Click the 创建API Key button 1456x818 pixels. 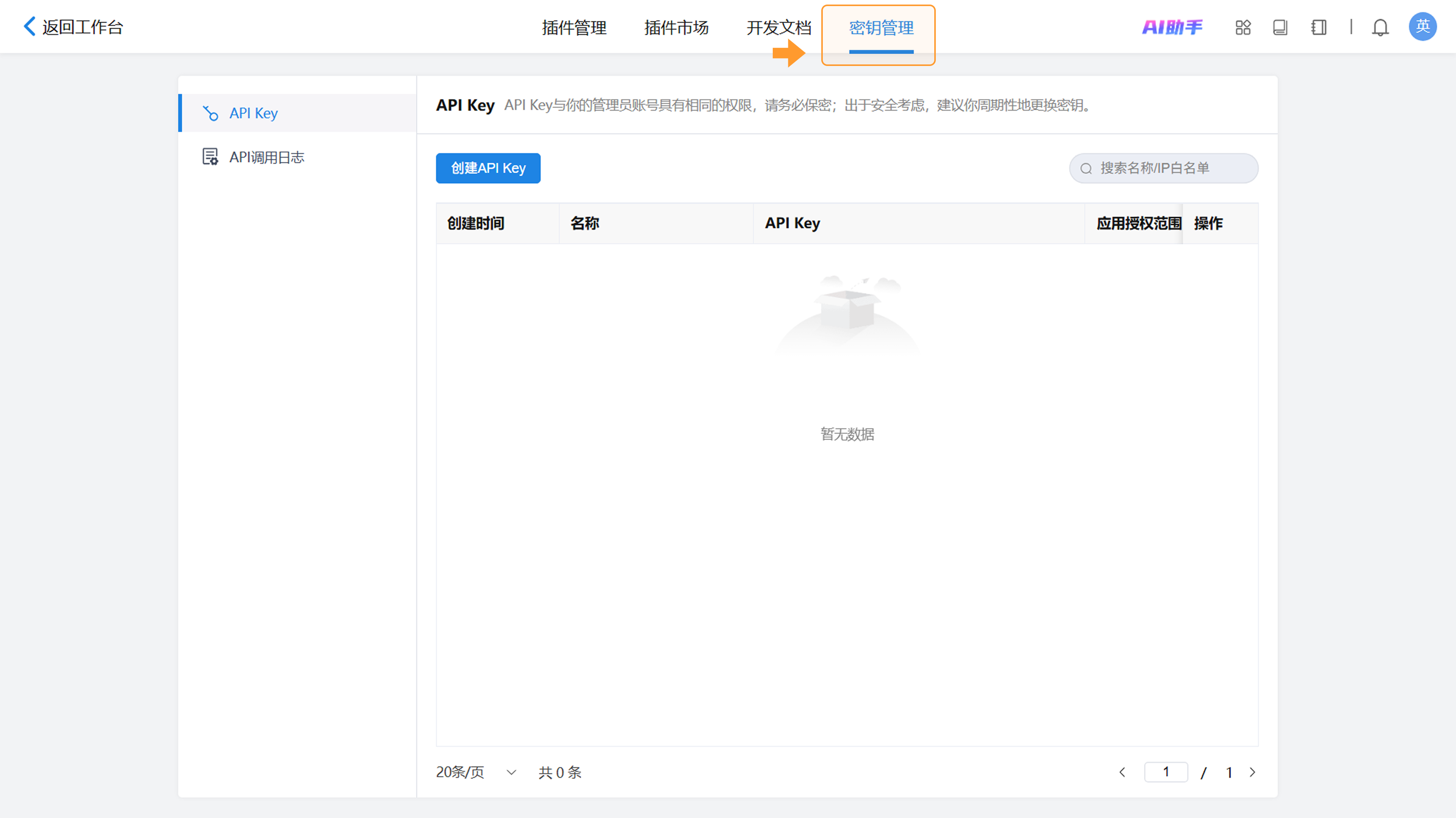point(488,168)
